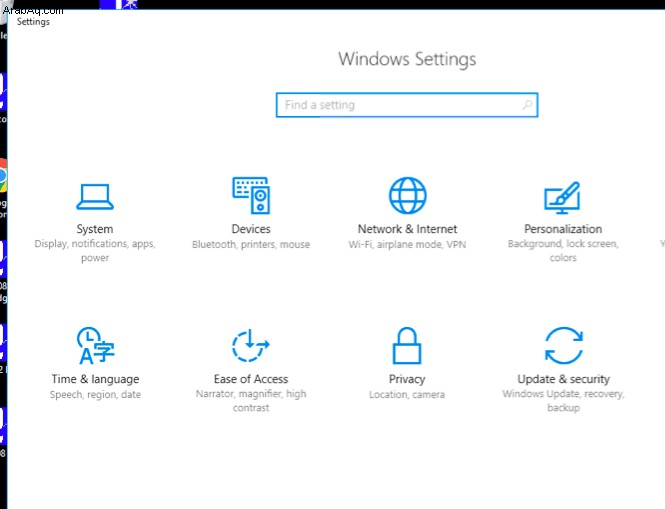Click 'Bluetooth, printers, mouse' text
This screenshot has width=665, height=509.
[x=251, y=245]
